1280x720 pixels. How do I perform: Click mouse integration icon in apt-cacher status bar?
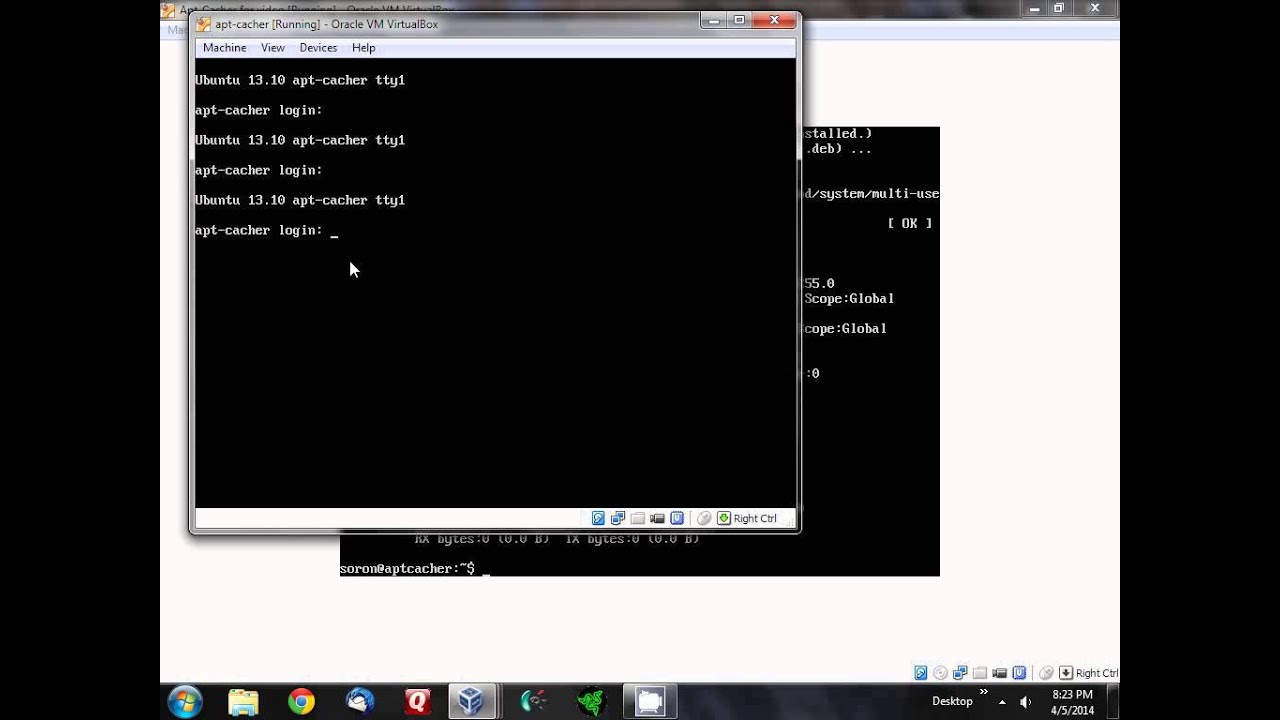[x=704, y=518]
